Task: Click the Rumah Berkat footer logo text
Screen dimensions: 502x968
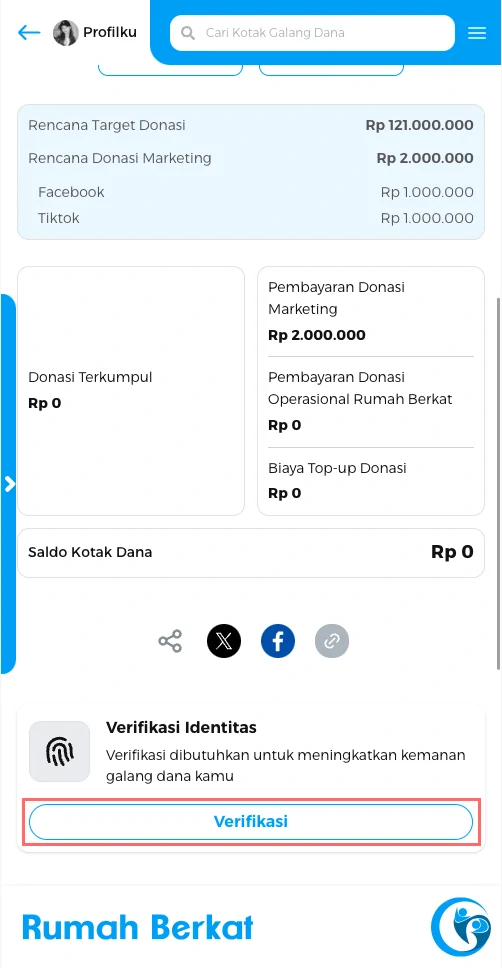Action: click(138, 927)
